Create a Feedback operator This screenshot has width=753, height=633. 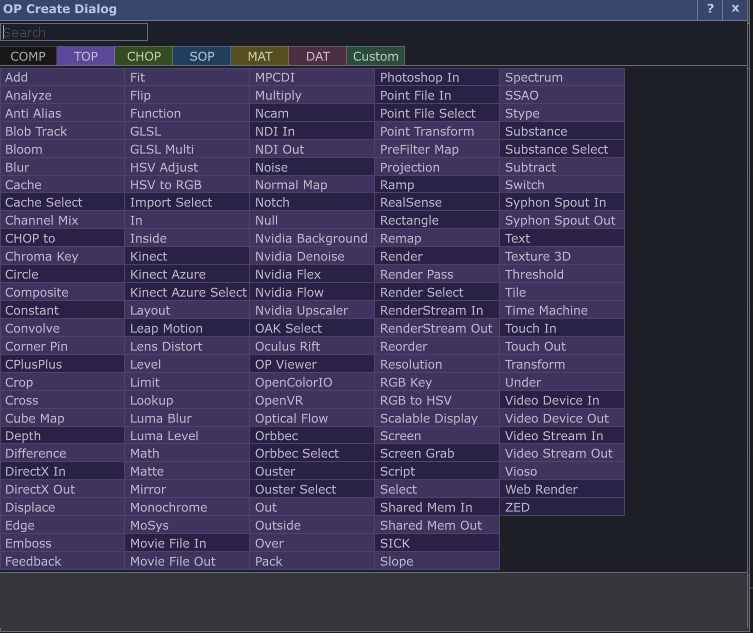62,561
